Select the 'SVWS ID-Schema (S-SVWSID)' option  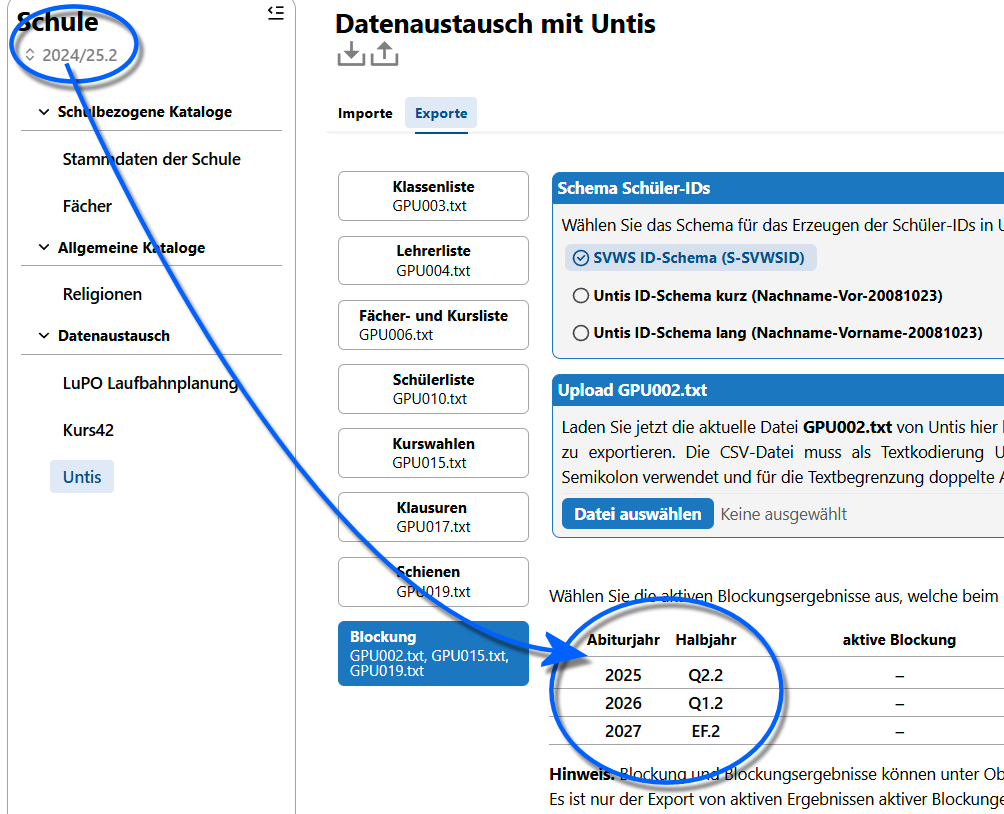pyautogui.click(x=688, y=257)
